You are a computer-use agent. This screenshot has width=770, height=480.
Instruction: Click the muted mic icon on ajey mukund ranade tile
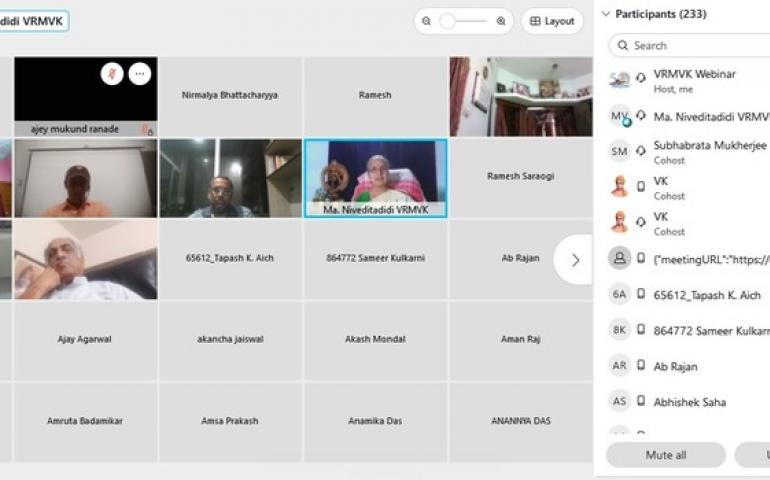click(112, 74)
